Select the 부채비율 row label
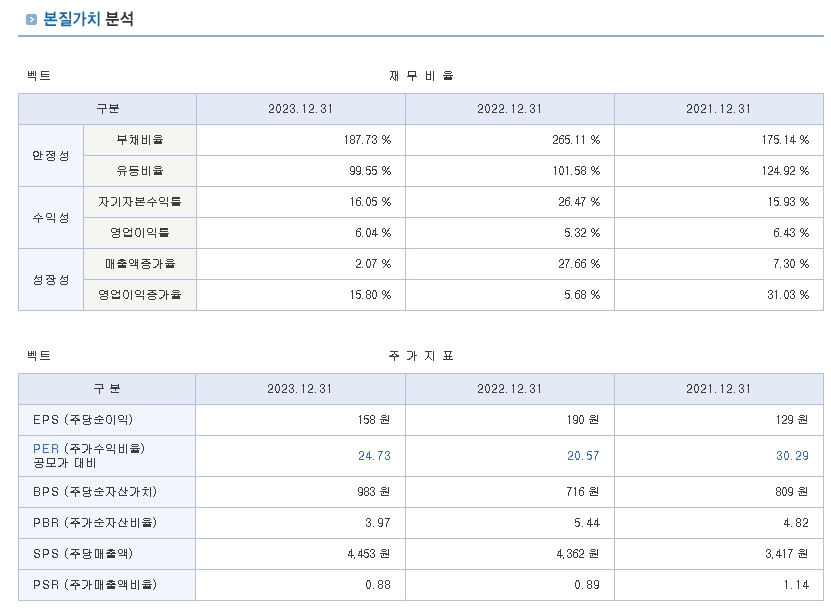 click(140, 140)
